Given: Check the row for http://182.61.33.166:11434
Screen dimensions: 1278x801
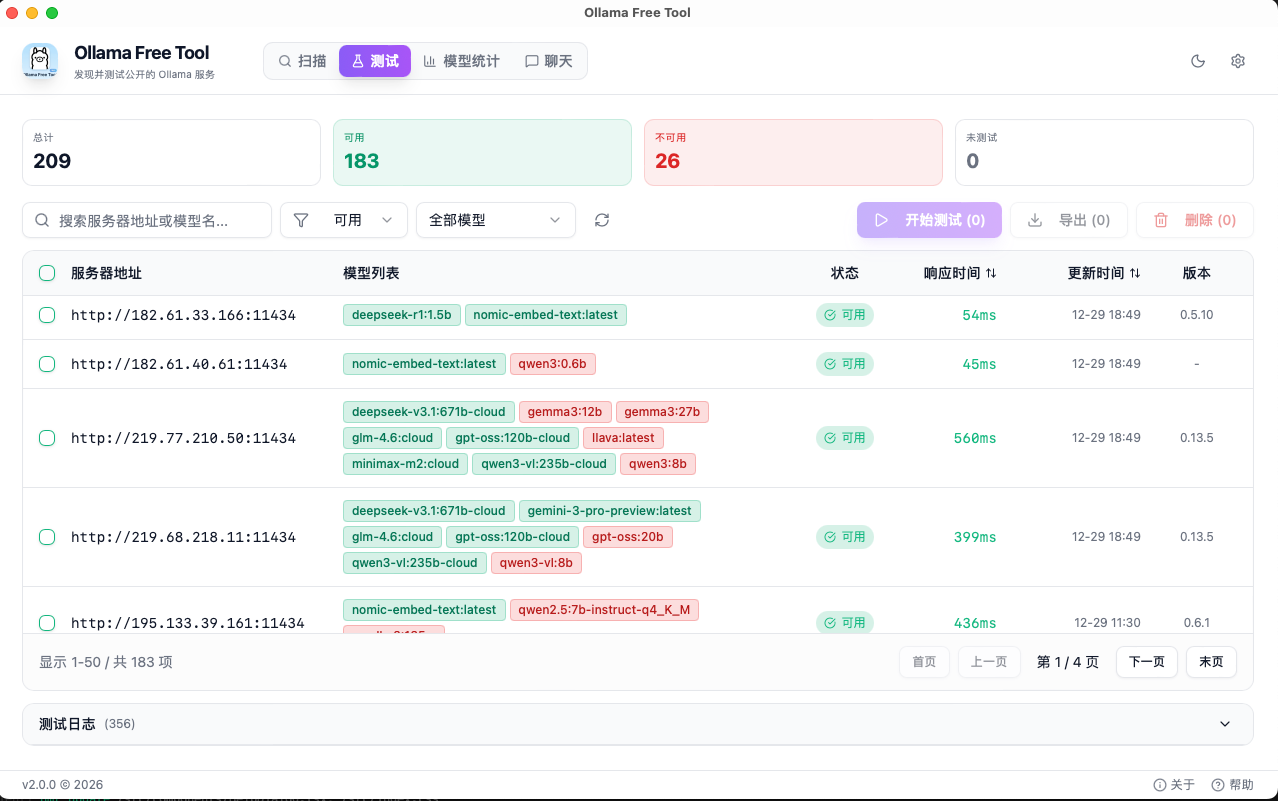Looking at the screenshot, I should 47,315.
